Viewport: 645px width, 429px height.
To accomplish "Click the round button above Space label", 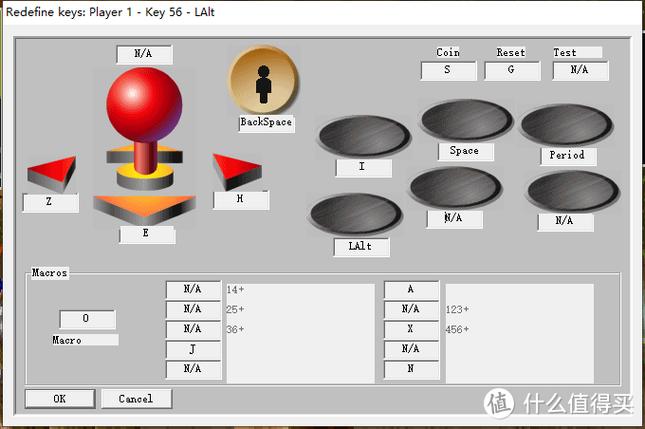I will (464, 120).
